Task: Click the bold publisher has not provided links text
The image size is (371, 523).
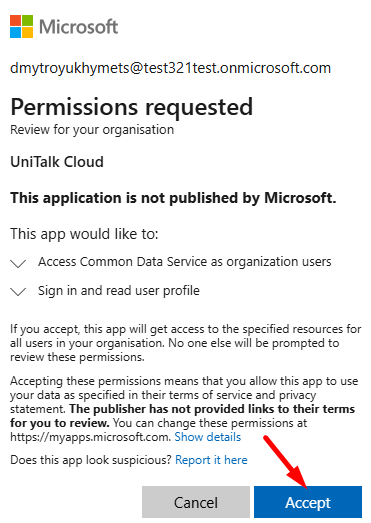Action: (182, 416)
